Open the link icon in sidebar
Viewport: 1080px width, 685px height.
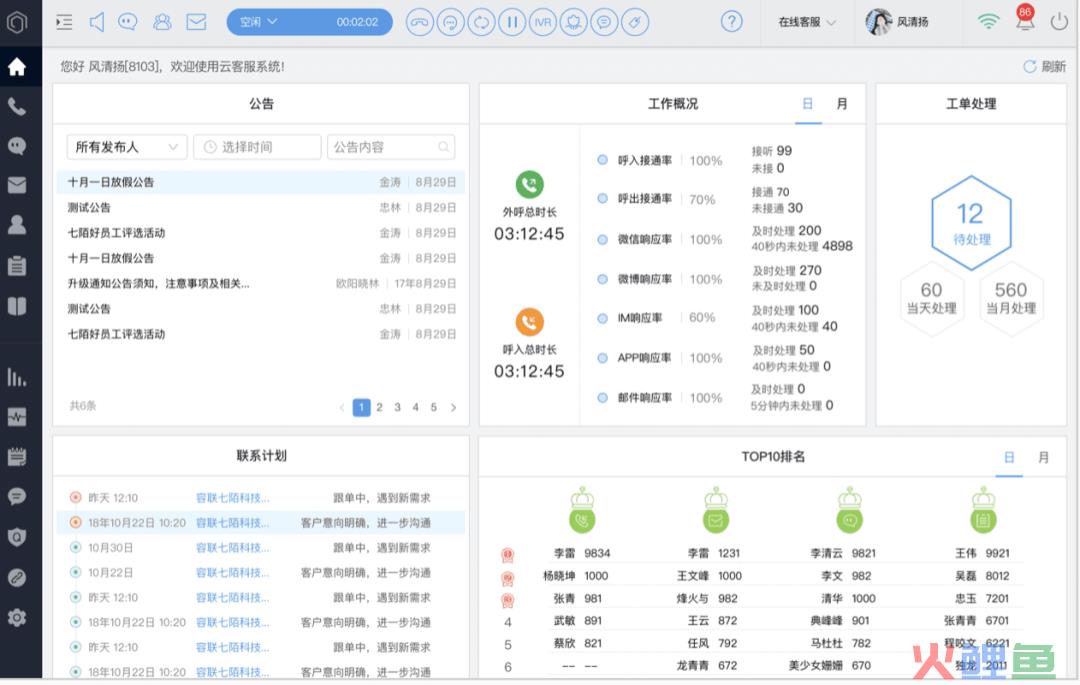click(x=17, y=577)
